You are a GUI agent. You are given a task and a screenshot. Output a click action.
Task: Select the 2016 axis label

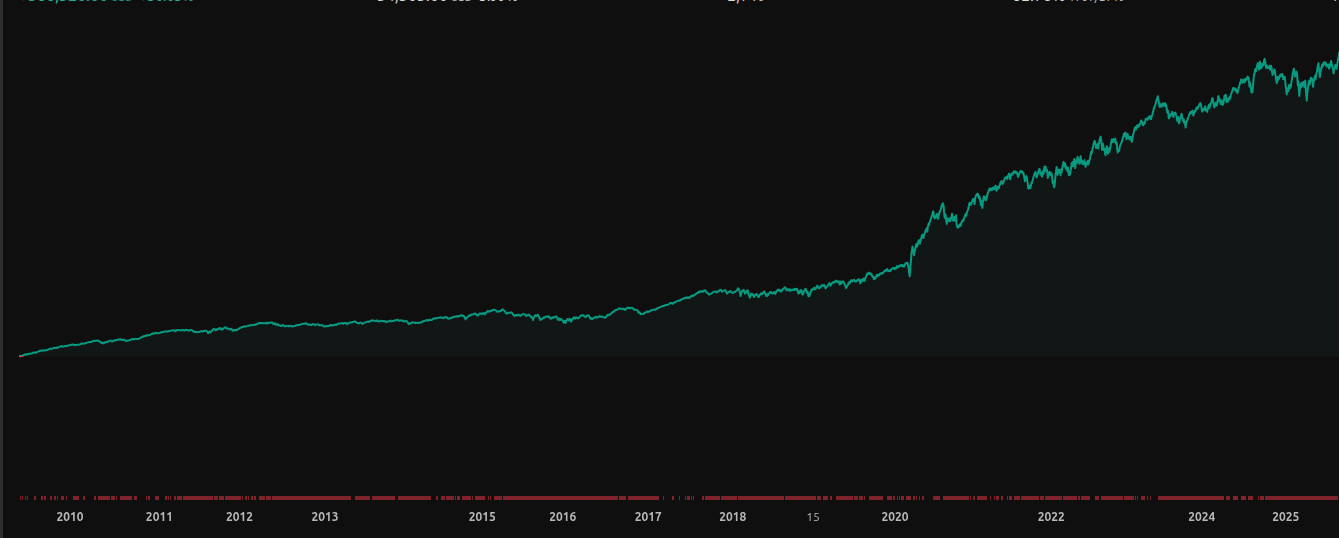563,517
